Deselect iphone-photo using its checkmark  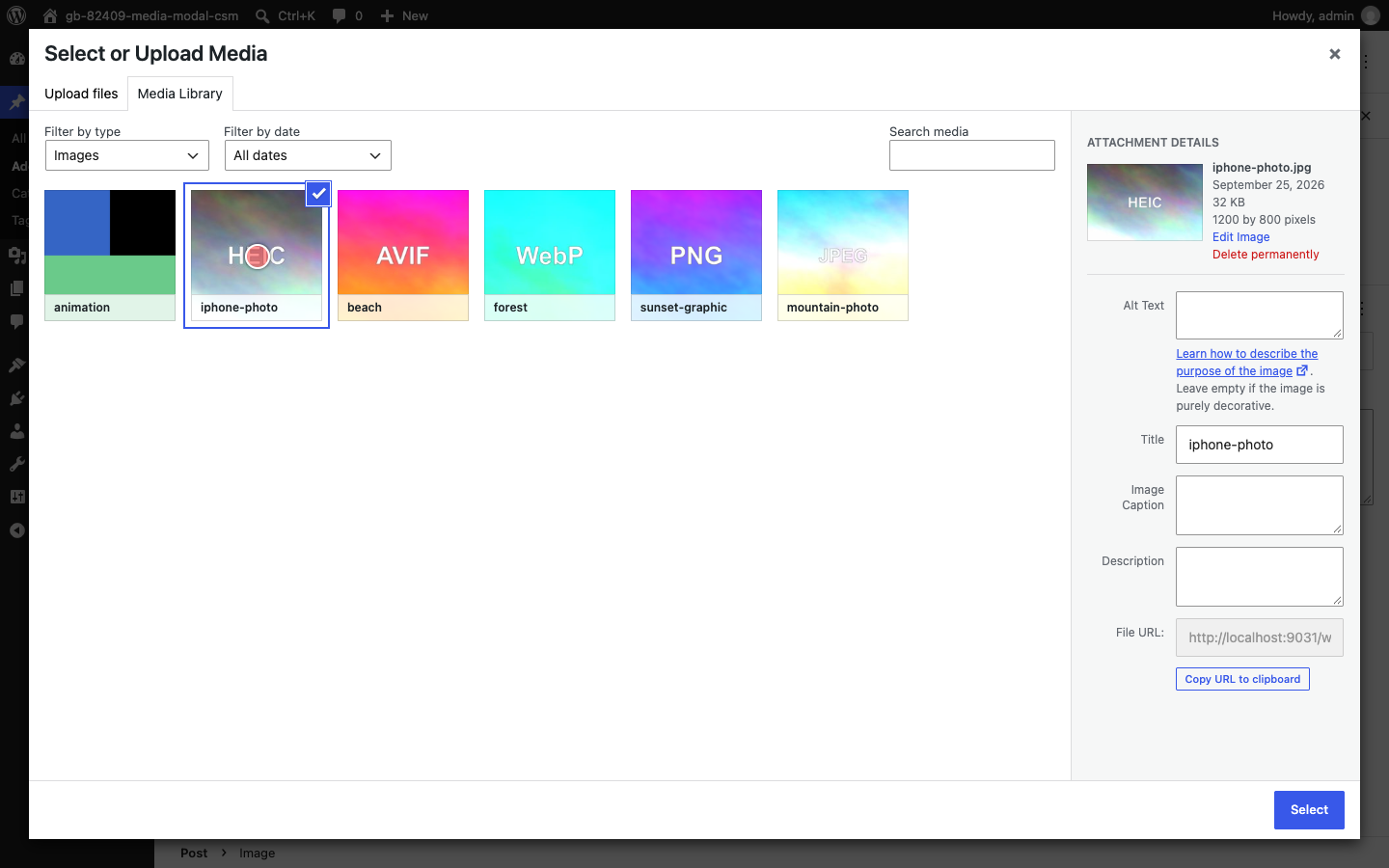click(318, 193)
